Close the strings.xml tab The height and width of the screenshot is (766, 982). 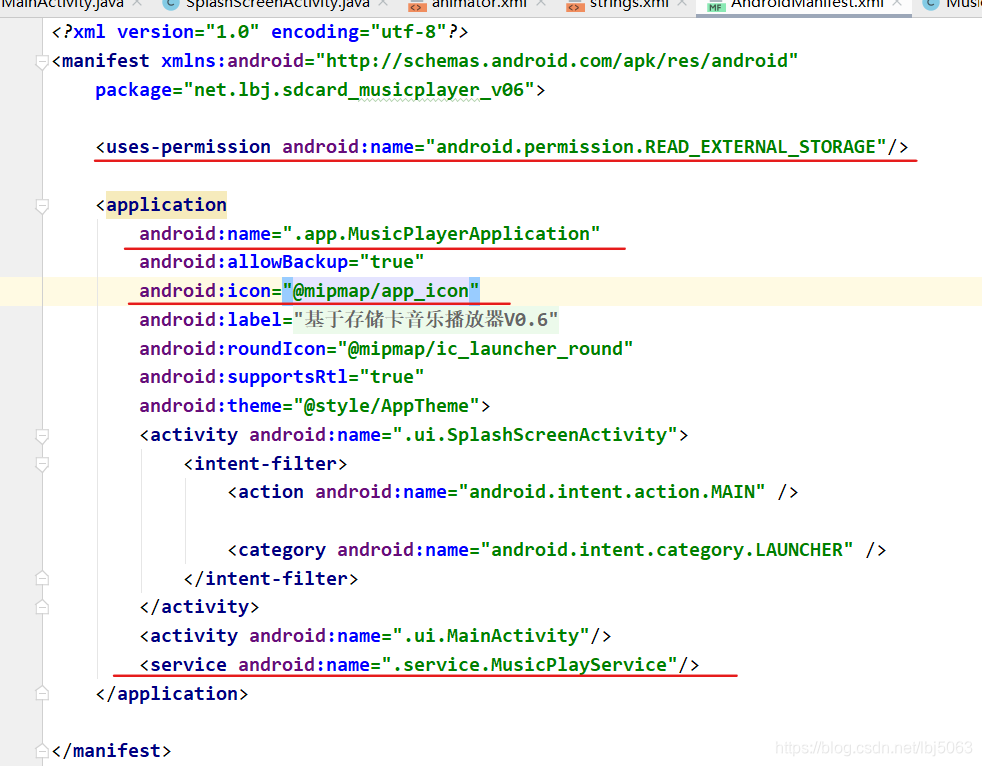[682, 4]
